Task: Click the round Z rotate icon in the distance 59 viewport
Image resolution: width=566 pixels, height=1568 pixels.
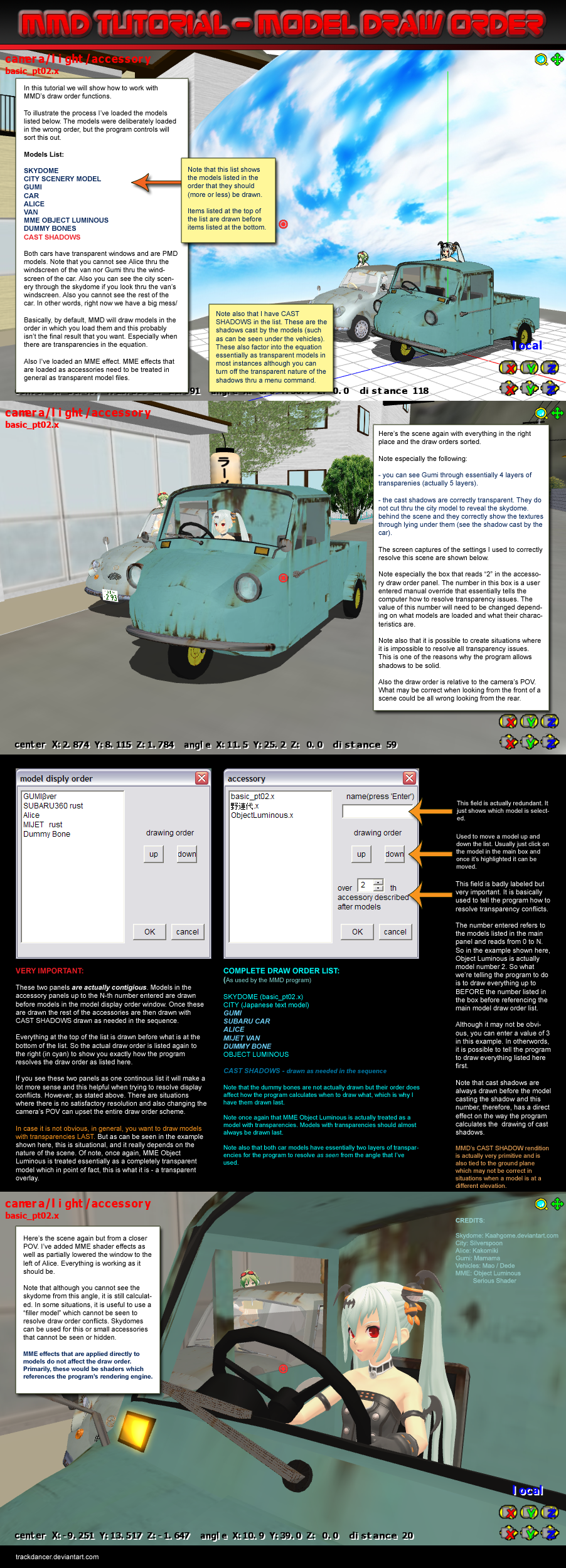Action: pos(550,722)
